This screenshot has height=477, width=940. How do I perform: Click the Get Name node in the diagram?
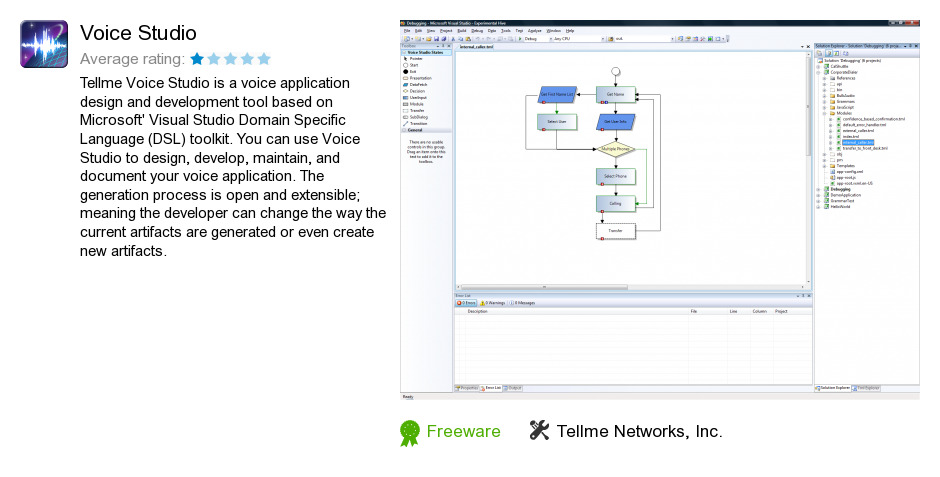[616, 95]
